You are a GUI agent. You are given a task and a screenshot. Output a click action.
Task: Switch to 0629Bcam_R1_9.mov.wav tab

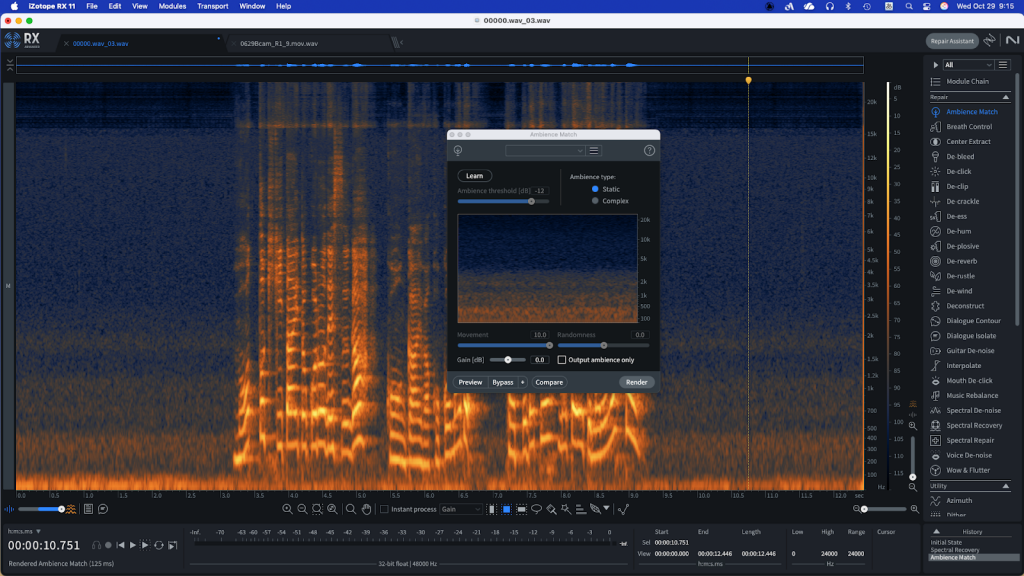pyautogui.click(x=279, y=44)
